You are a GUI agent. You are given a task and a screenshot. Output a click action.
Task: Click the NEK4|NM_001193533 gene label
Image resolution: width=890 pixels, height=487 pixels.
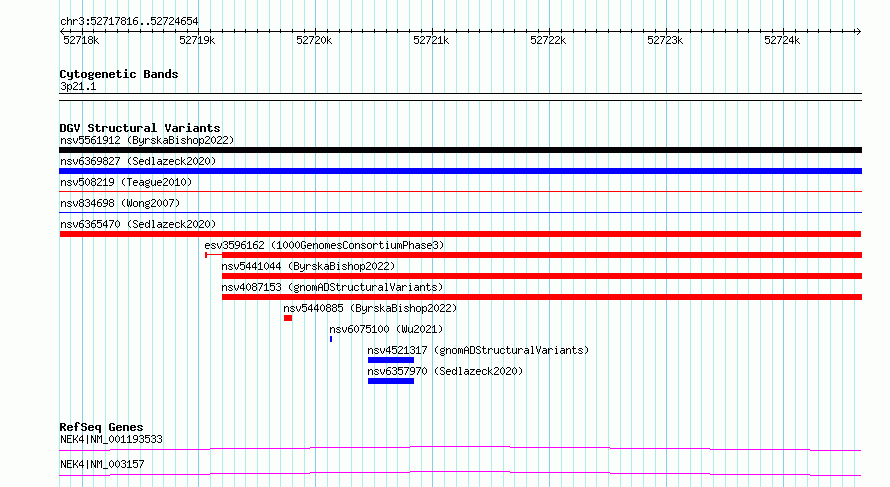coord(111,439)
